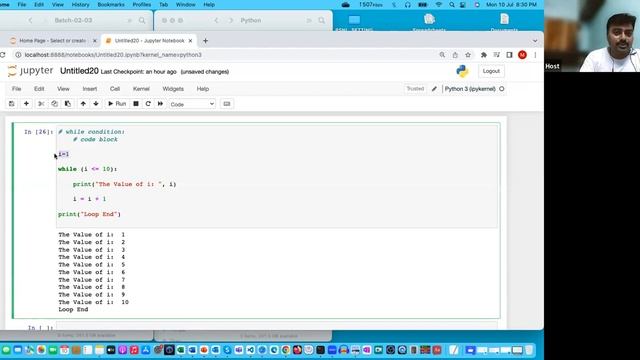Screen dimensions: 640x360
Task: Click the Python logo near Logout
Action: pos(462,71)
